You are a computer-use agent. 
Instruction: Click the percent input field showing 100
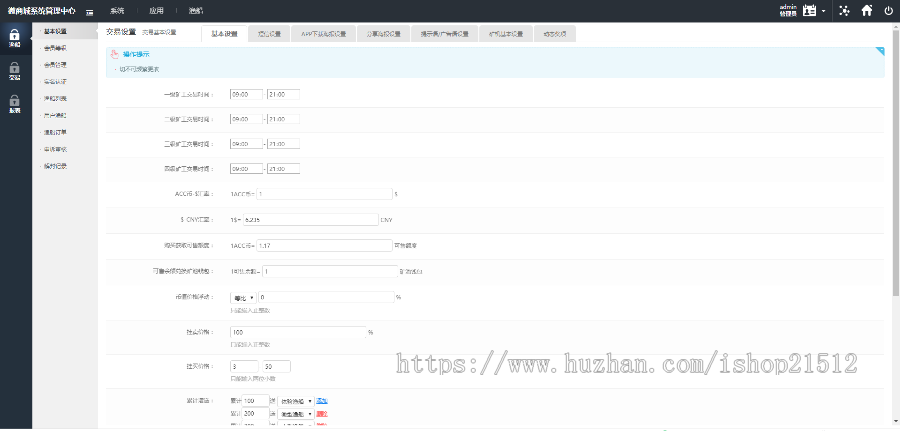click(x=298, y=332)
